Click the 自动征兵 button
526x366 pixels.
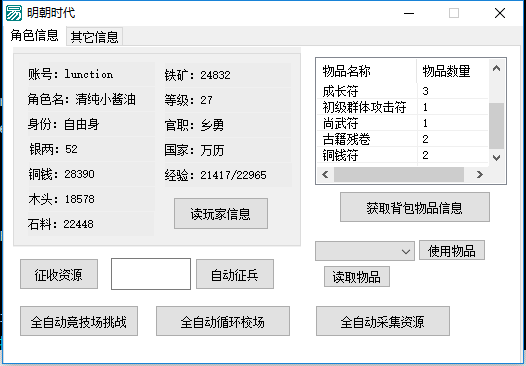click(234, 274)
